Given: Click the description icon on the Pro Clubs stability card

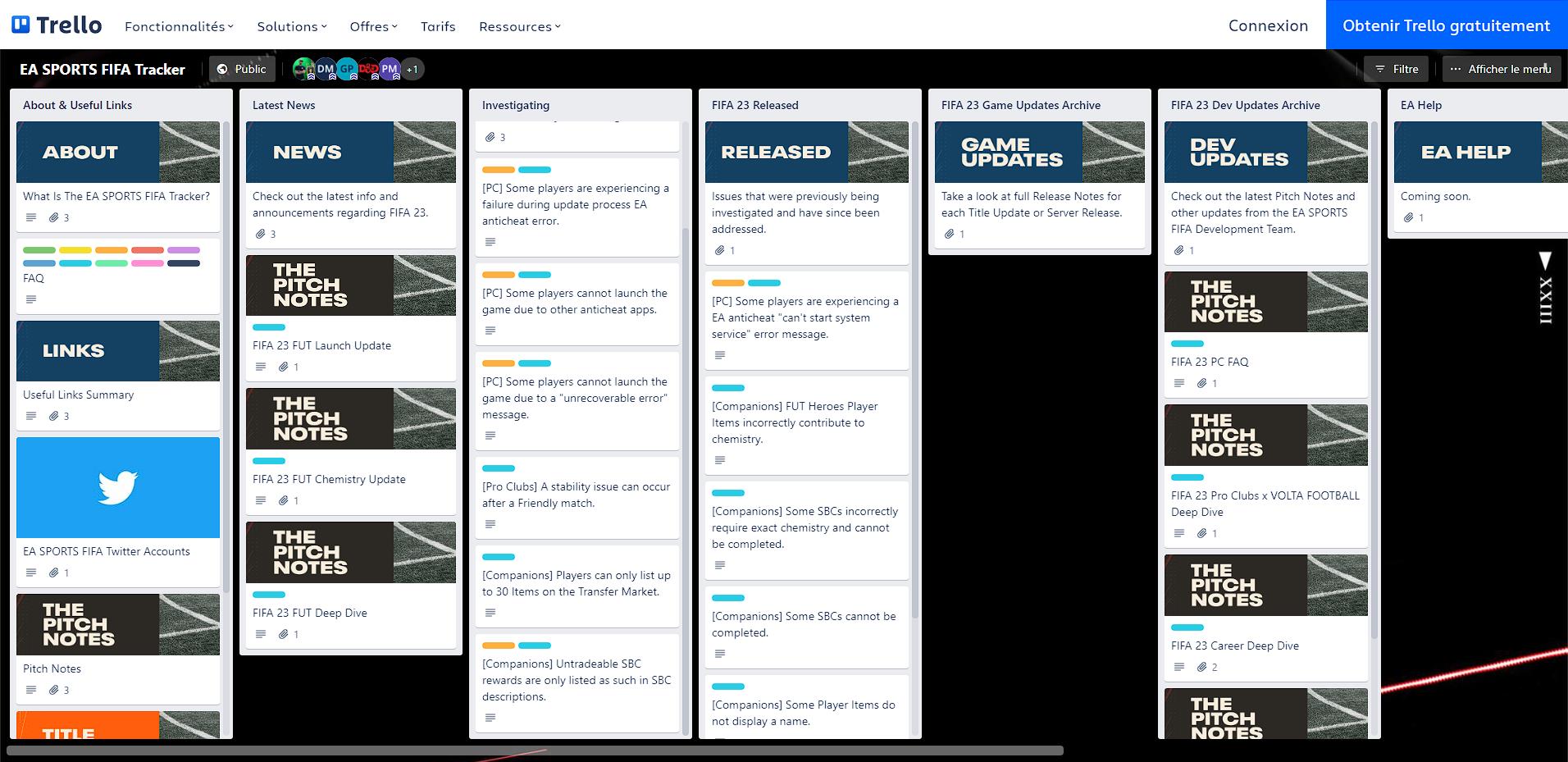Looking at the screenshot, I should coord(490,527).
